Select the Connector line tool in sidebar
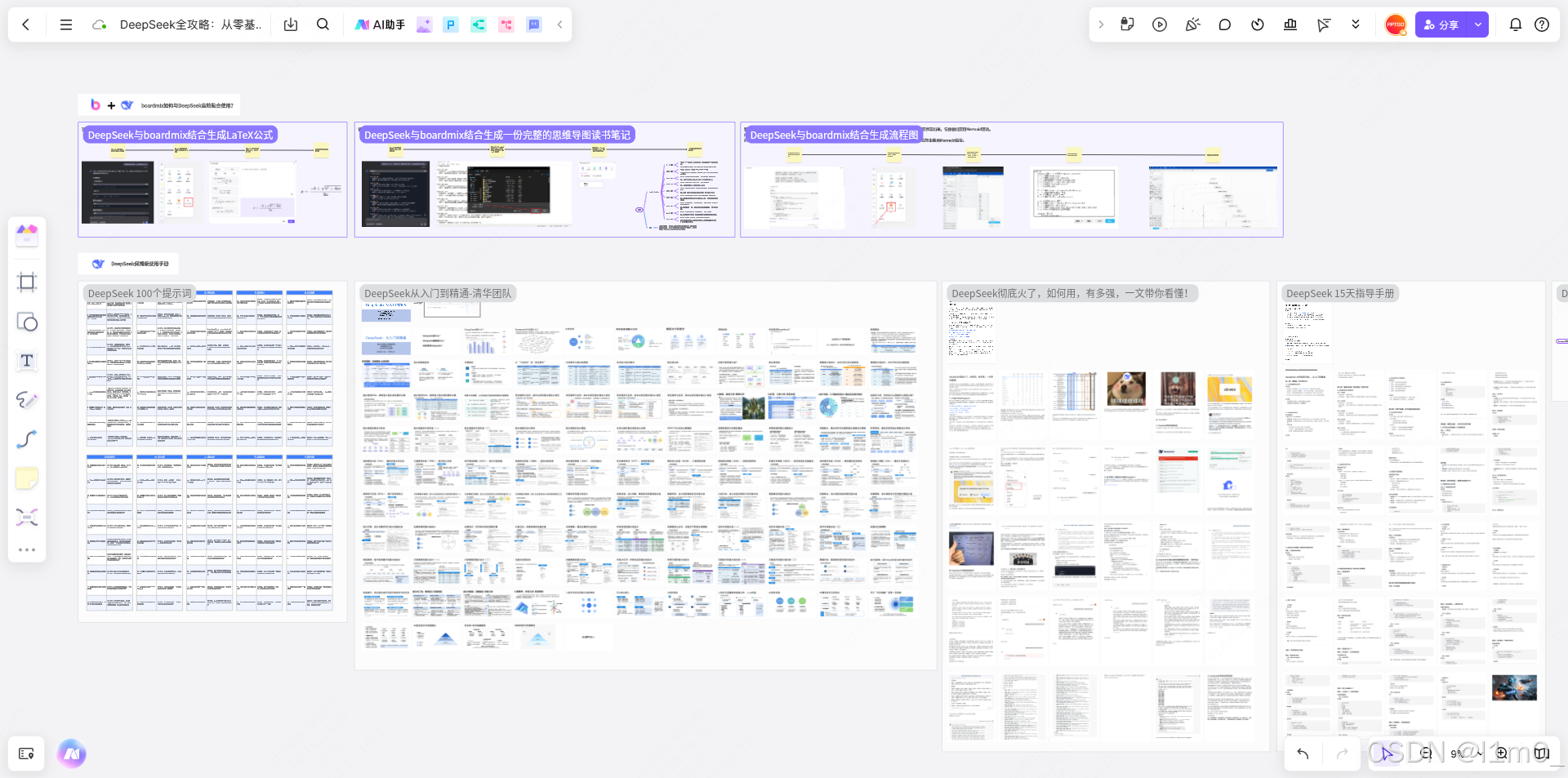 pos(27,439)
